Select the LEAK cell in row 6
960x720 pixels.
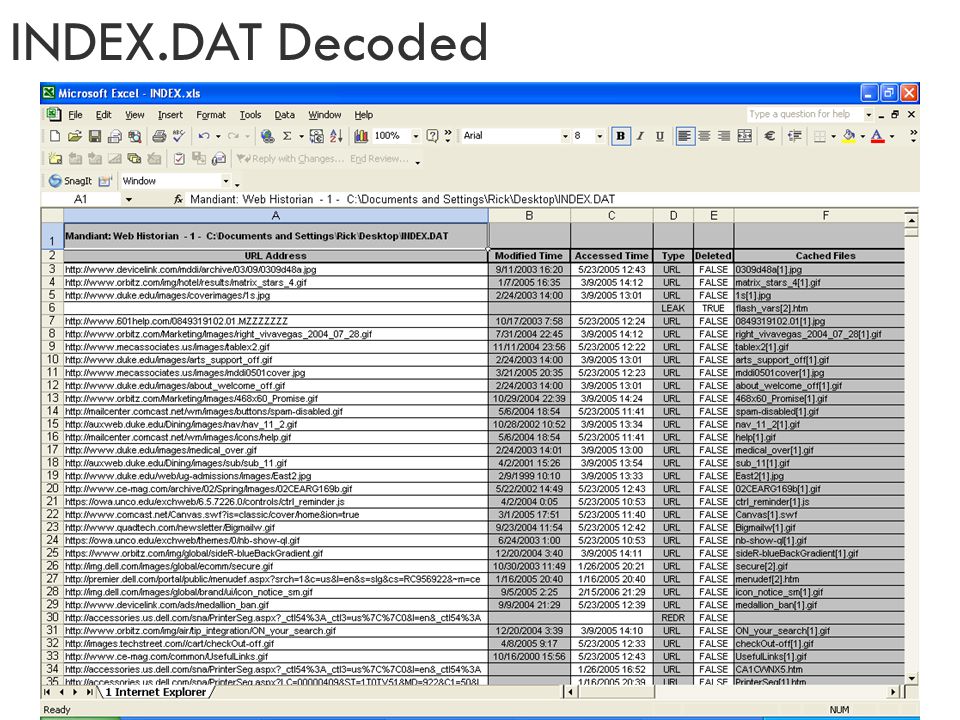pos(673,308)
